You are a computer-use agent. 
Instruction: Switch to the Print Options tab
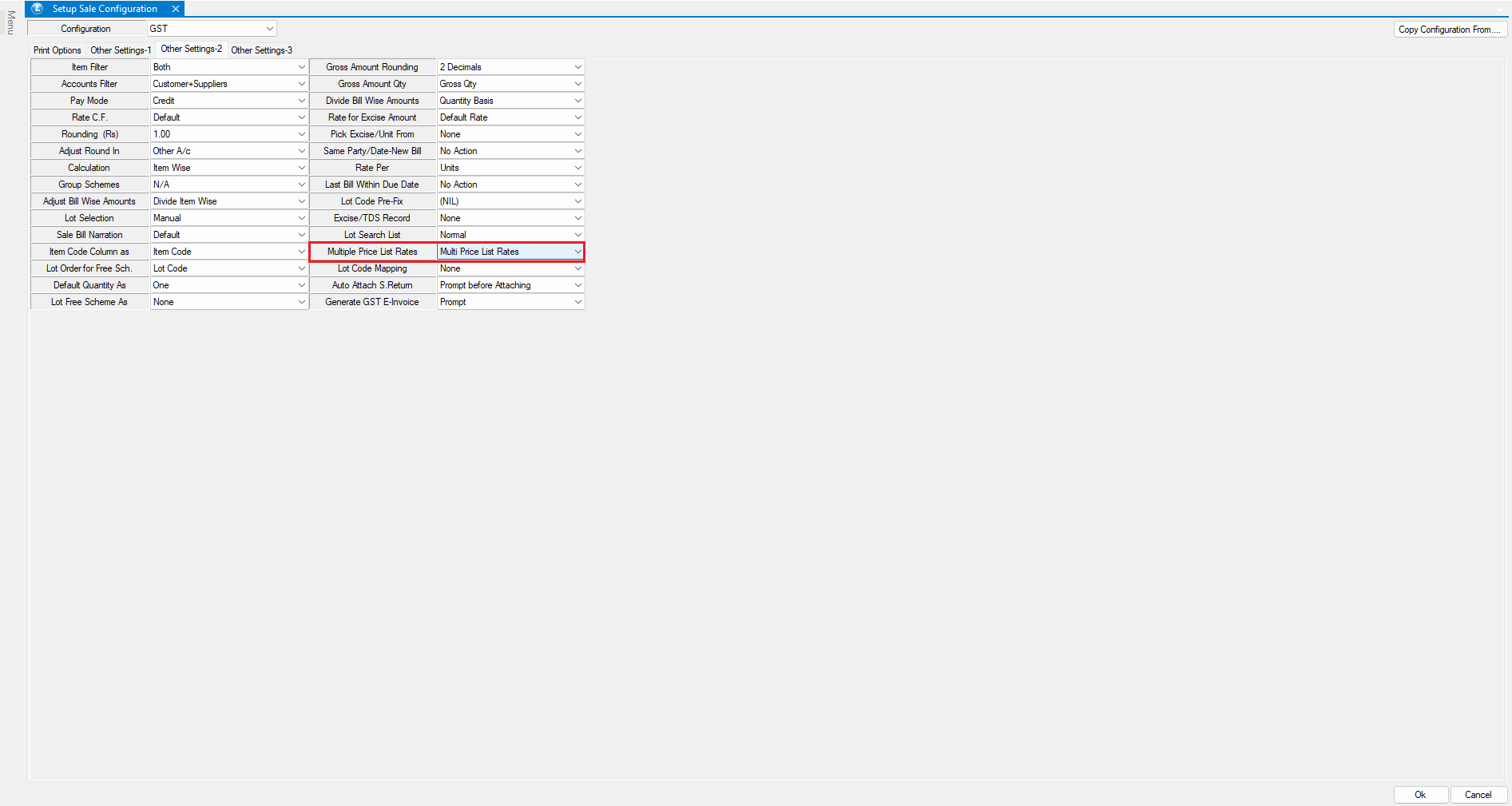(57, 50)
